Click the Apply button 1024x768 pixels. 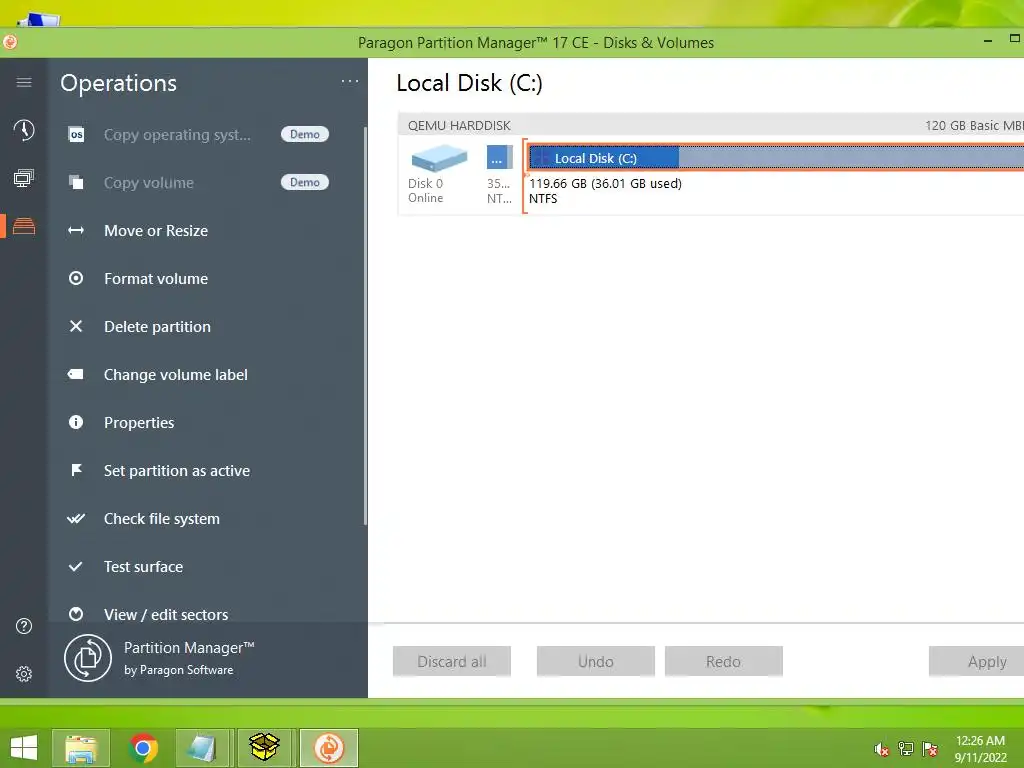tap(976, 662)
